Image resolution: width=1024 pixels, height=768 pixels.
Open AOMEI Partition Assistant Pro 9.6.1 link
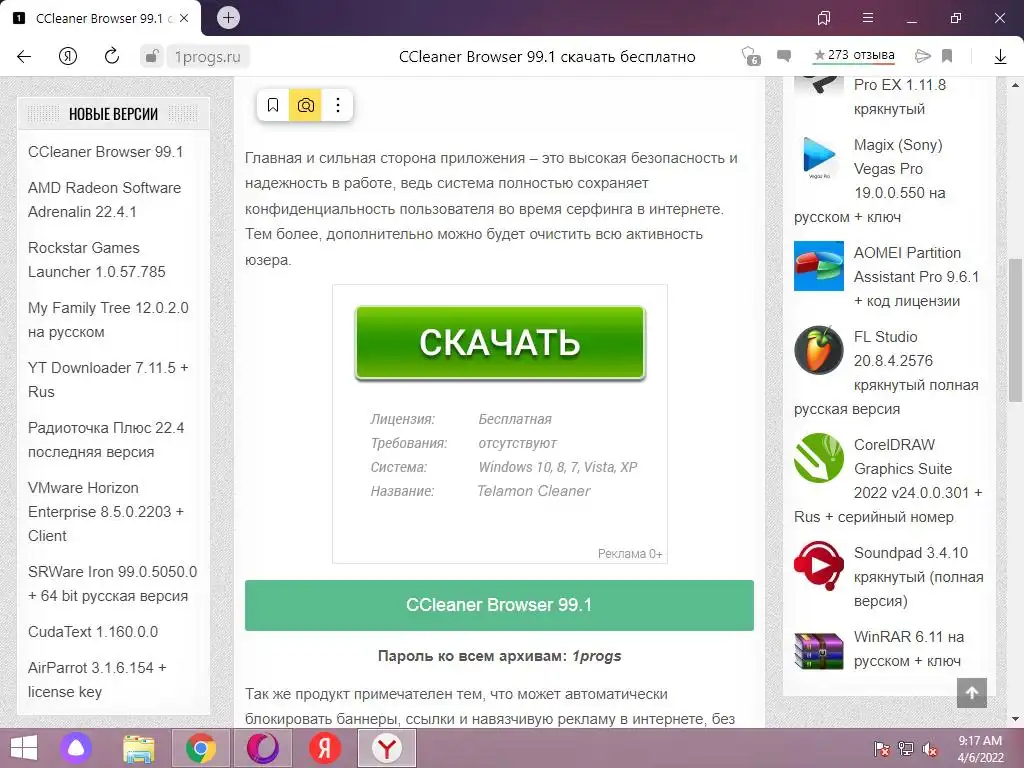[x=917, y=277]
